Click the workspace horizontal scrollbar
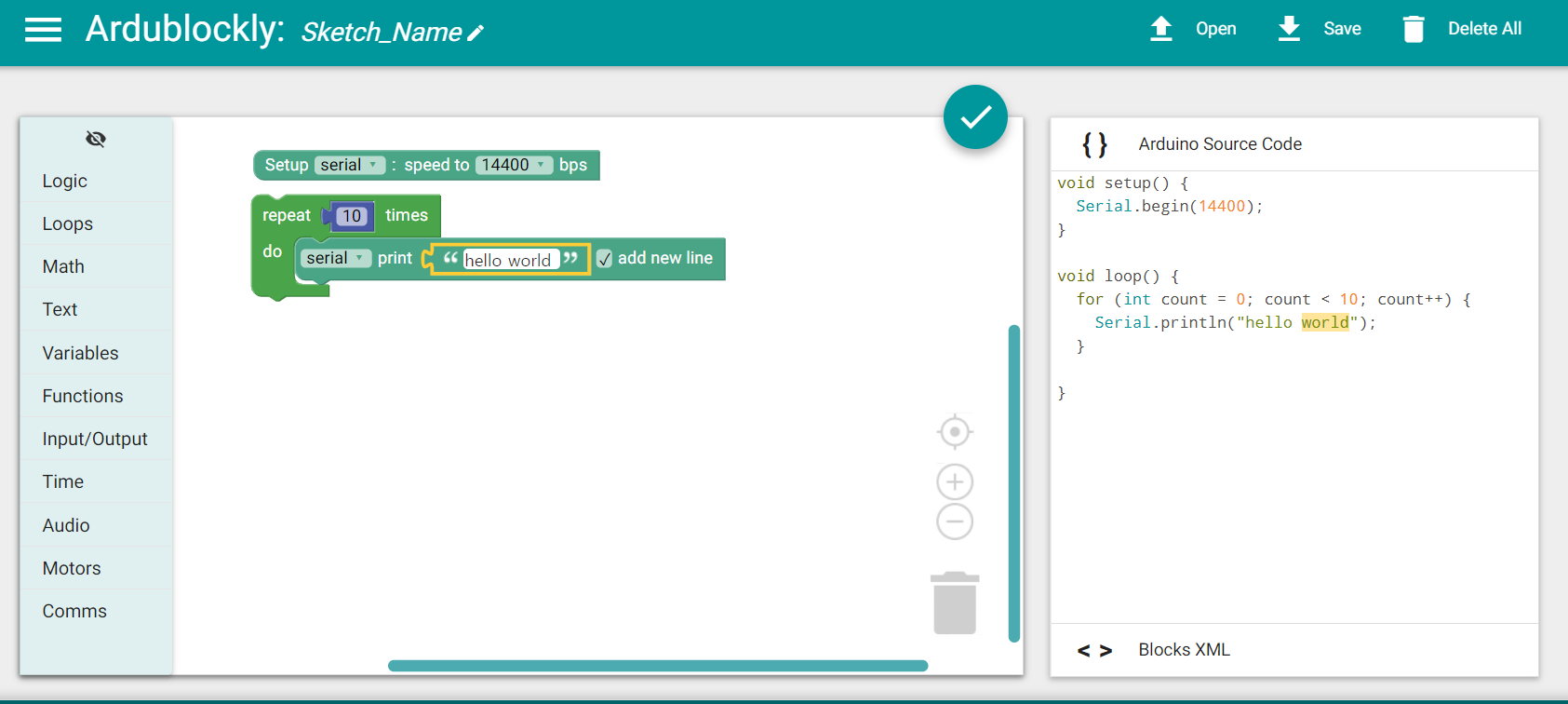 point(658,666)
